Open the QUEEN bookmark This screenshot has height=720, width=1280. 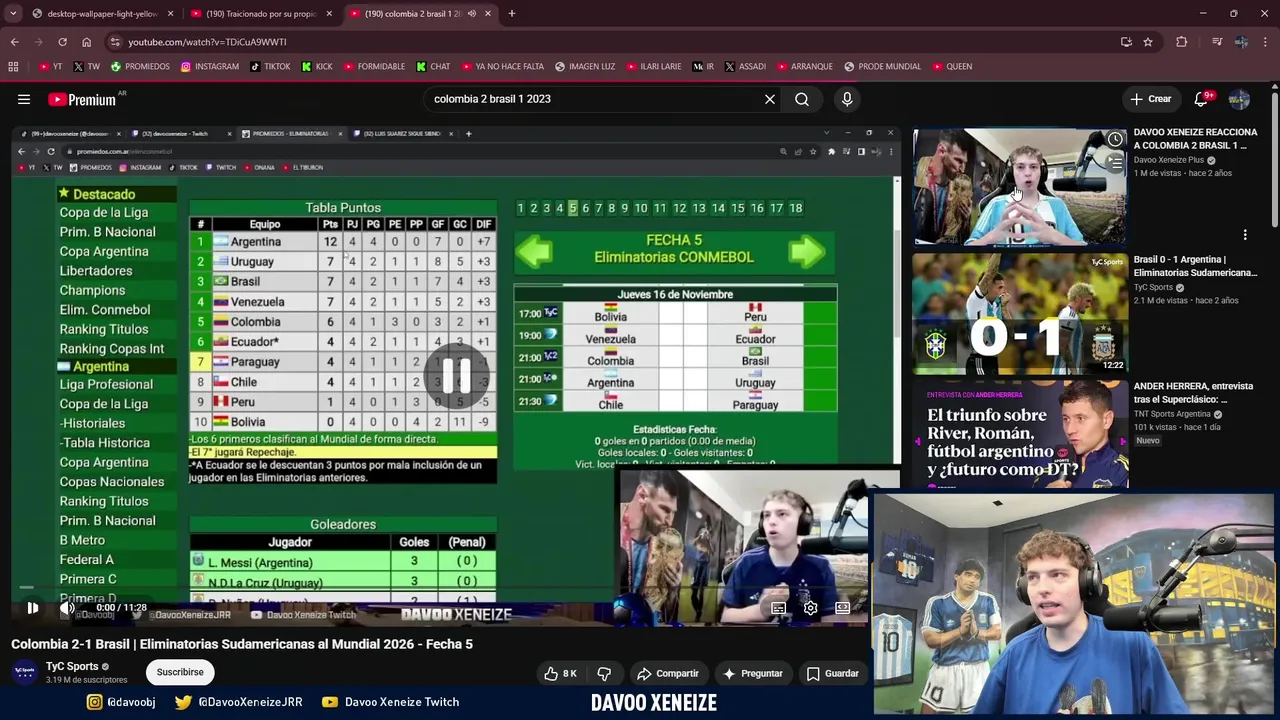(x=952, y=67)
